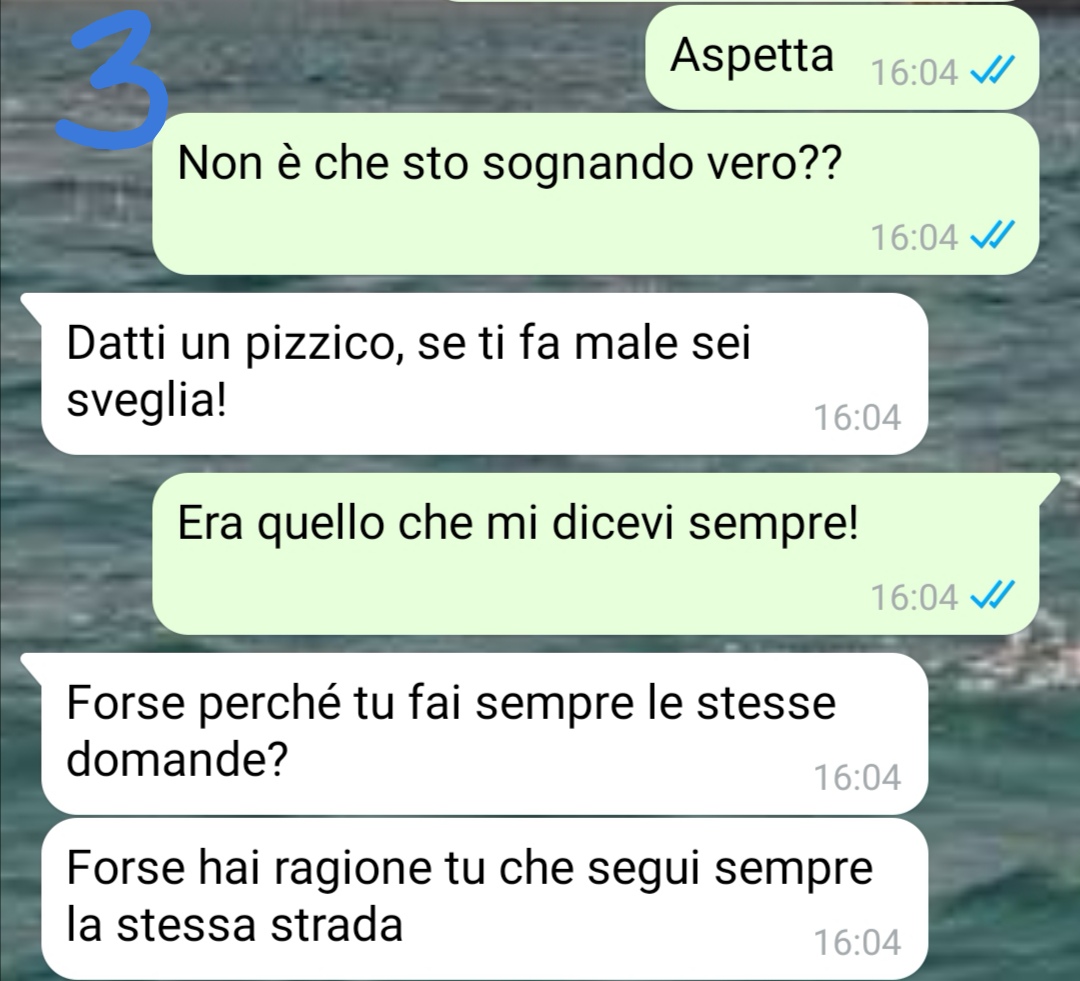1080x981 pixels.
Task: Select the 'Forse perché tu fai sempre' text line
Action: 451,703
